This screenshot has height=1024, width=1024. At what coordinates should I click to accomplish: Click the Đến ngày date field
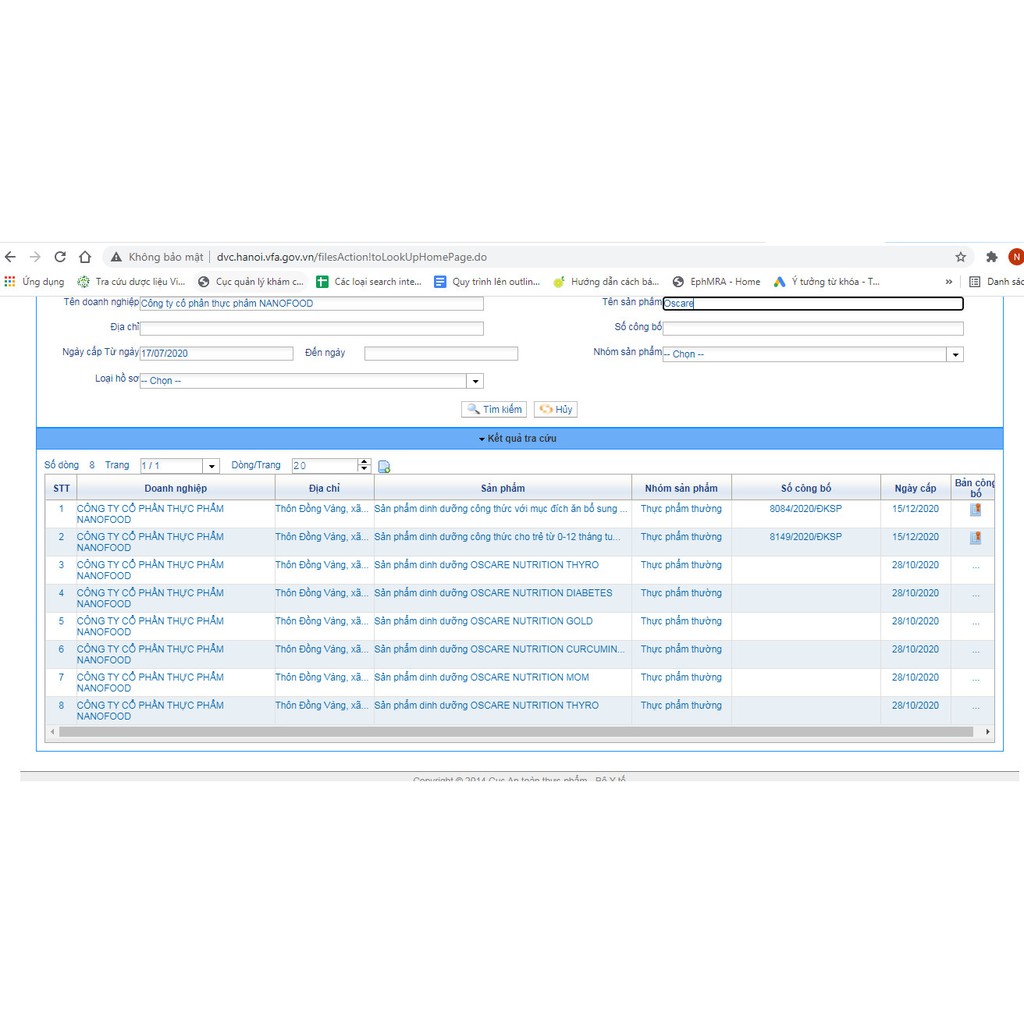(x=441, y=353)
